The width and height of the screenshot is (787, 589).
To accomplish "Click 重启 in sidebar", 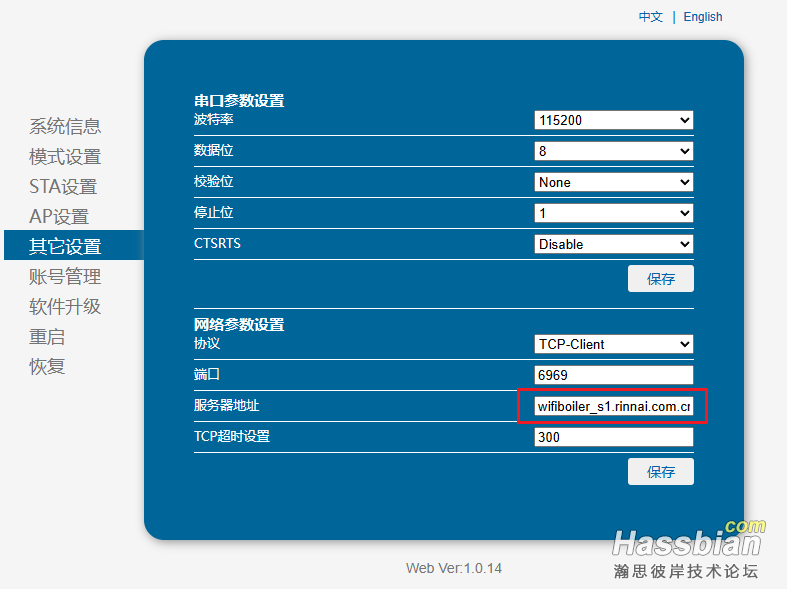I will click(47, 337).
